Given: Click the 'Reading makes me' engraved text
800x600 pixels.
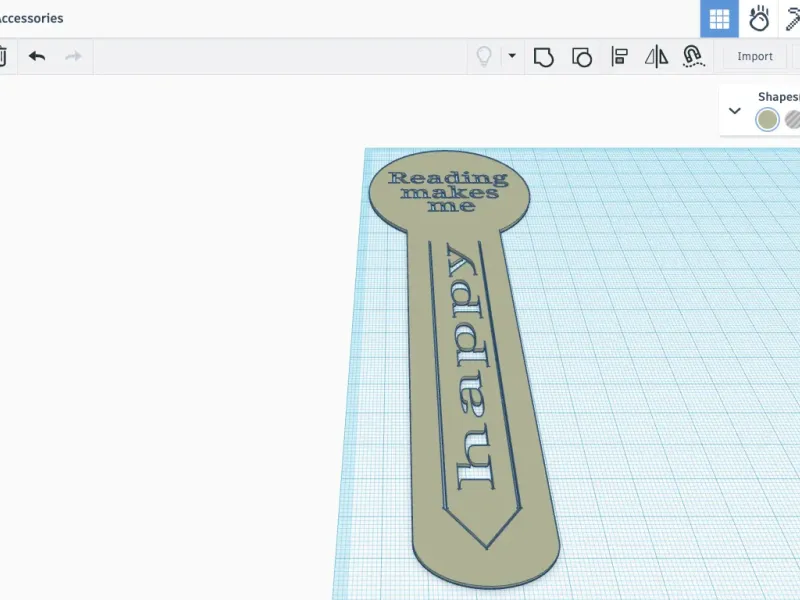Looking at the screenshot, I should (x=448, y=192).
